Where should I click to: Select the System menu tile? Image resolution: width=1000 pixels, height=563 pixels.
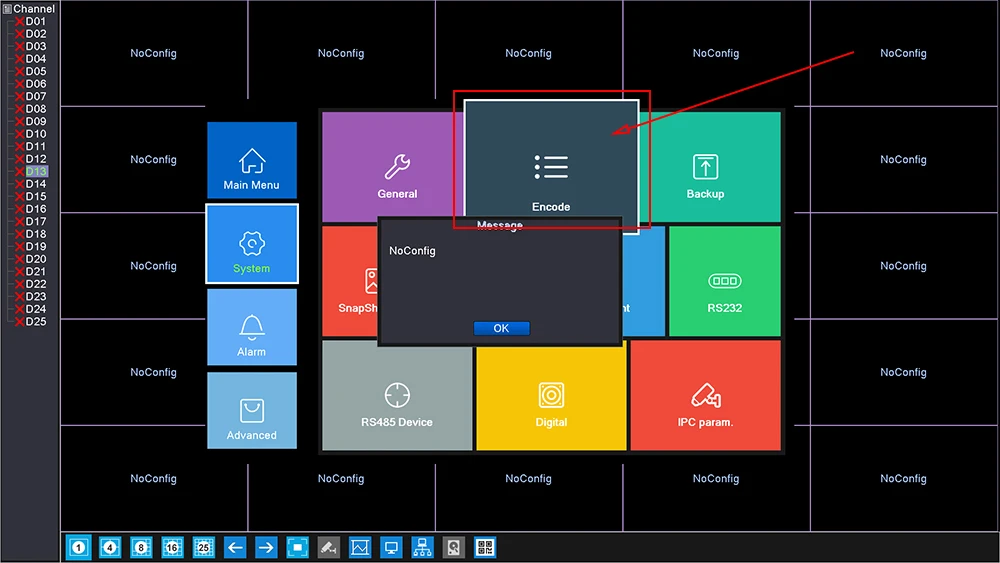pos(252,244)
